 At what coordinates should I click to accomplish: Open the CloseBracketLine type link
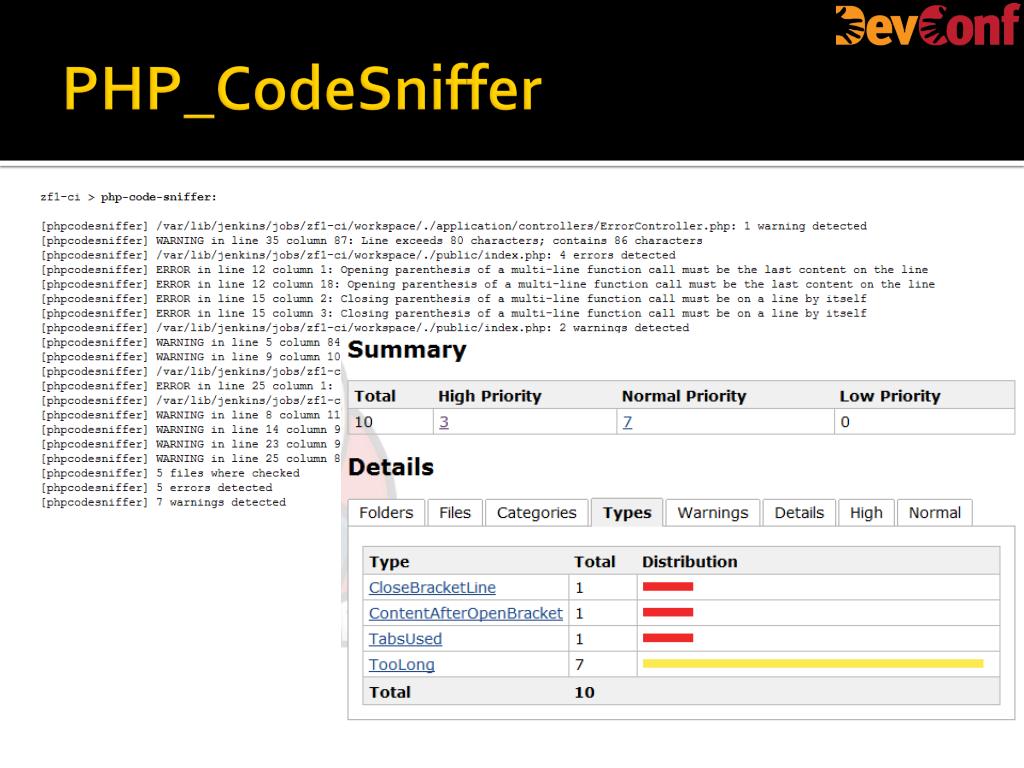pos(432,587)
